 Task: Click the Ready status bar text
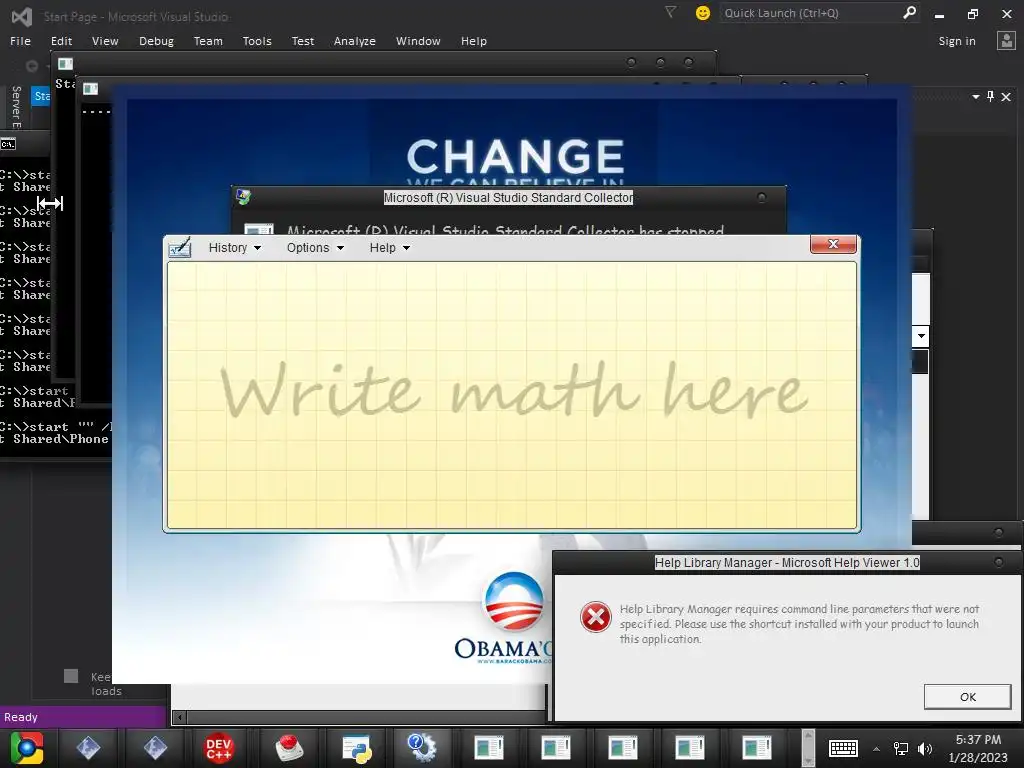pyautogui.click(x=21, y=717)
